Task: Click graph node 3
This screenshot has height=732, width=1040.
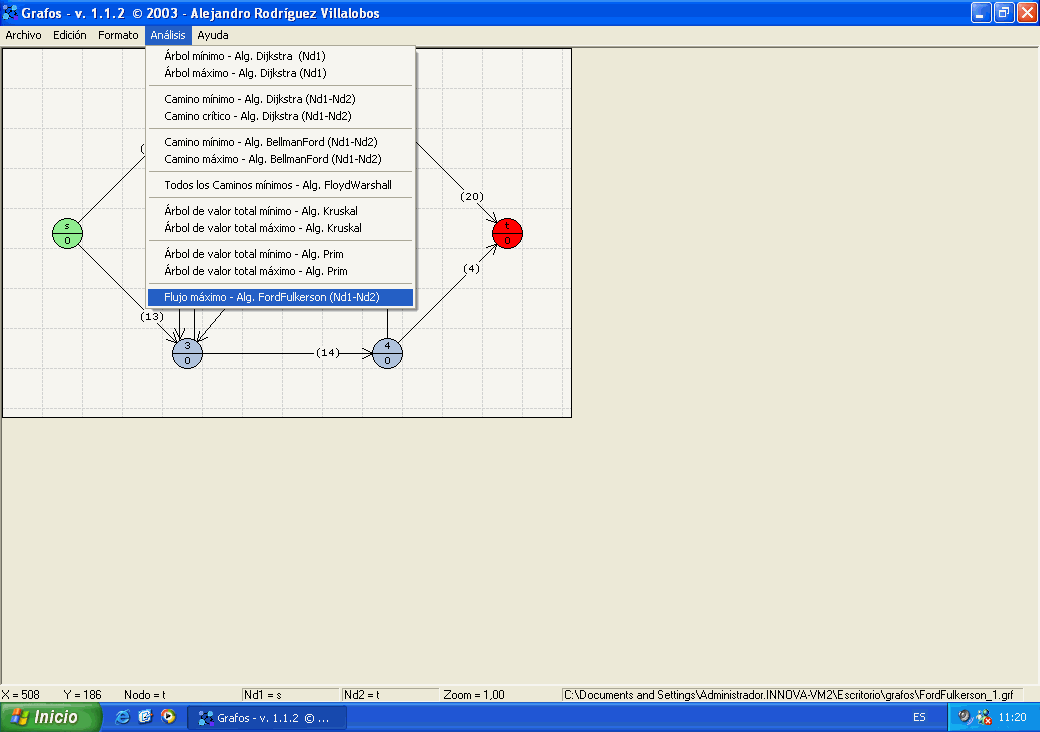Action: click(187, 353)
